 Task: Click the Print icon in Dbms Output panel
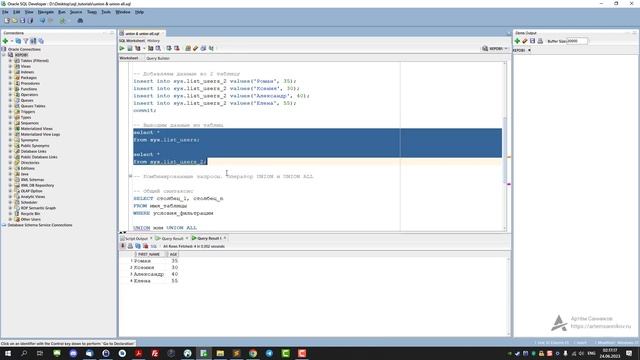click(x=540, y=41)
